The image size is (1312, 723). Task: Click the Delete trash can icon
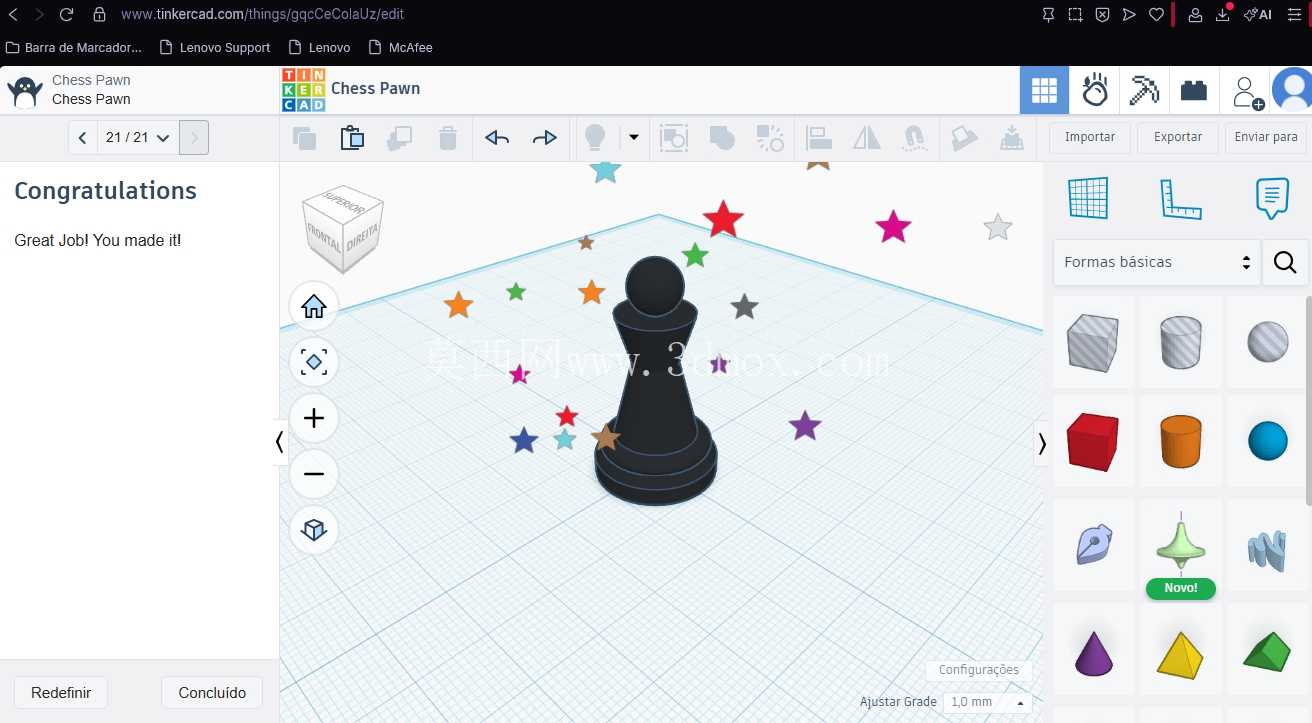[x=448, y=138]
